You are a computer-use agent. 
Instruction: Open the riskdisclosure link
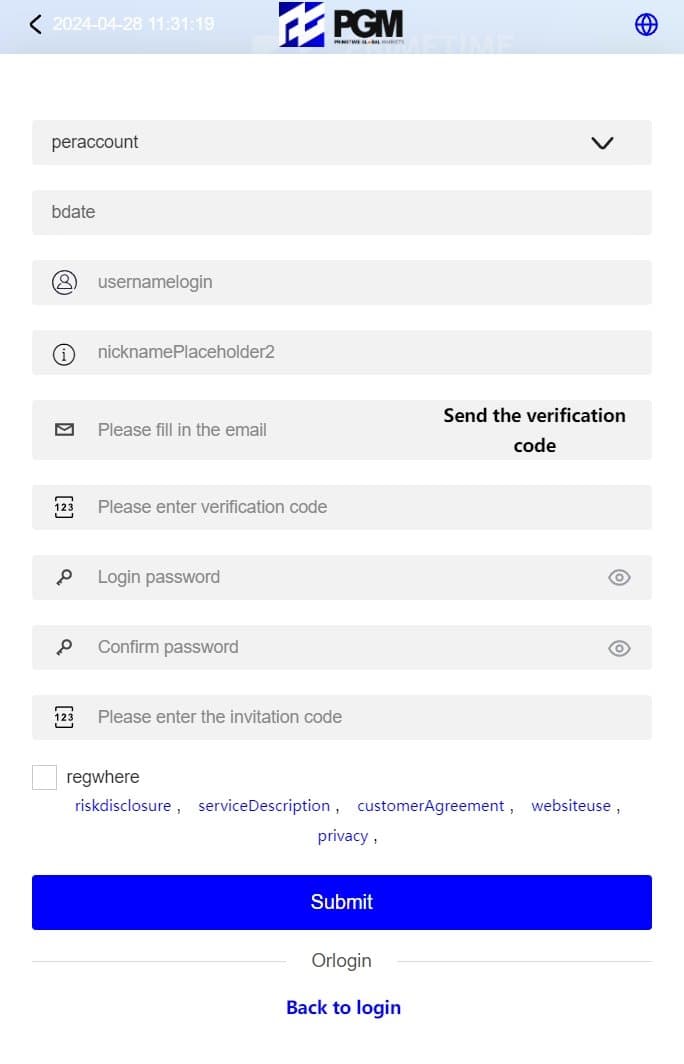click(x=123, y=806)
